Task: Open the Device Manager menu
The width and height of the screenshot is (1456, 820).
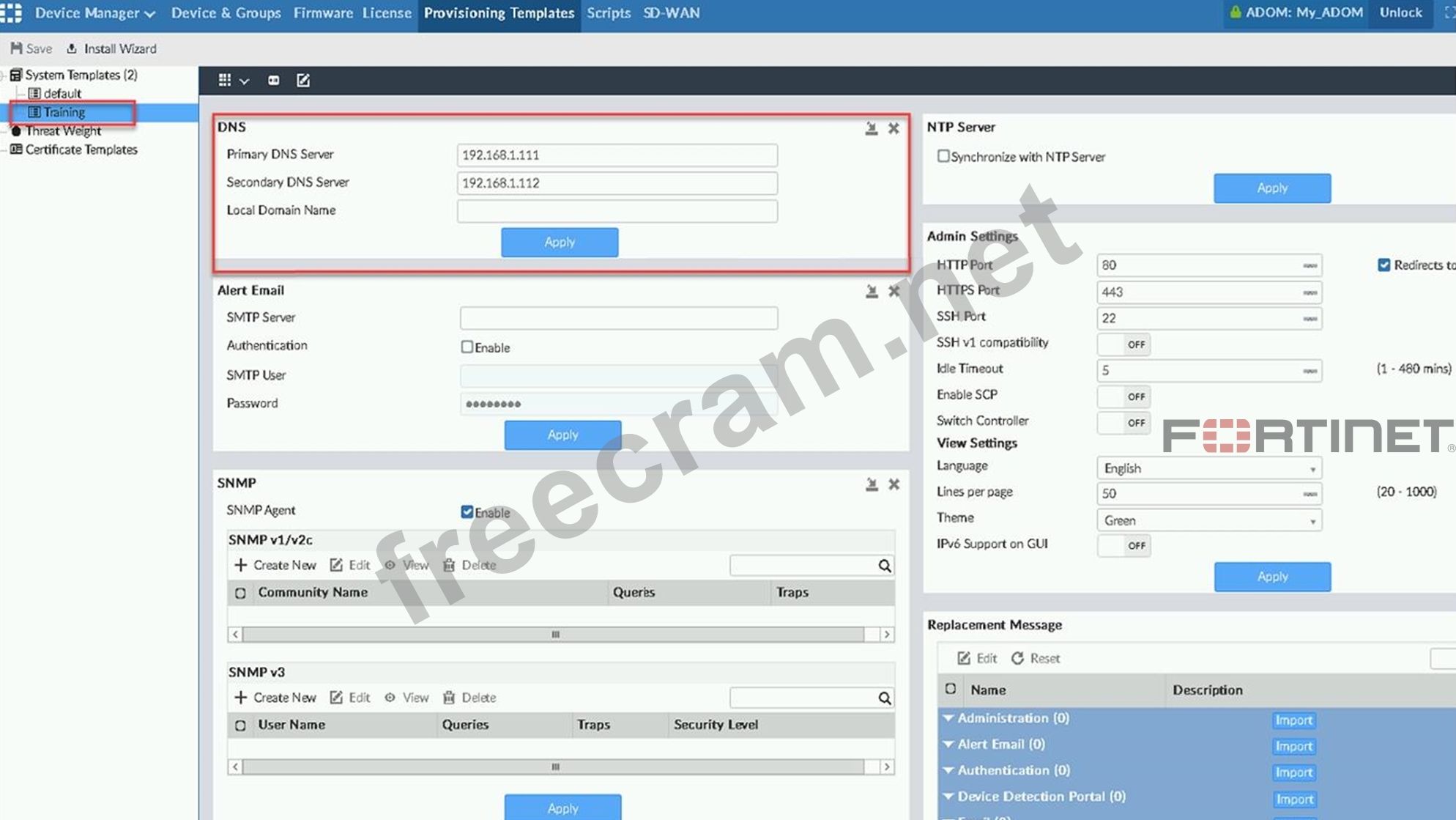Action: (94, 13)
